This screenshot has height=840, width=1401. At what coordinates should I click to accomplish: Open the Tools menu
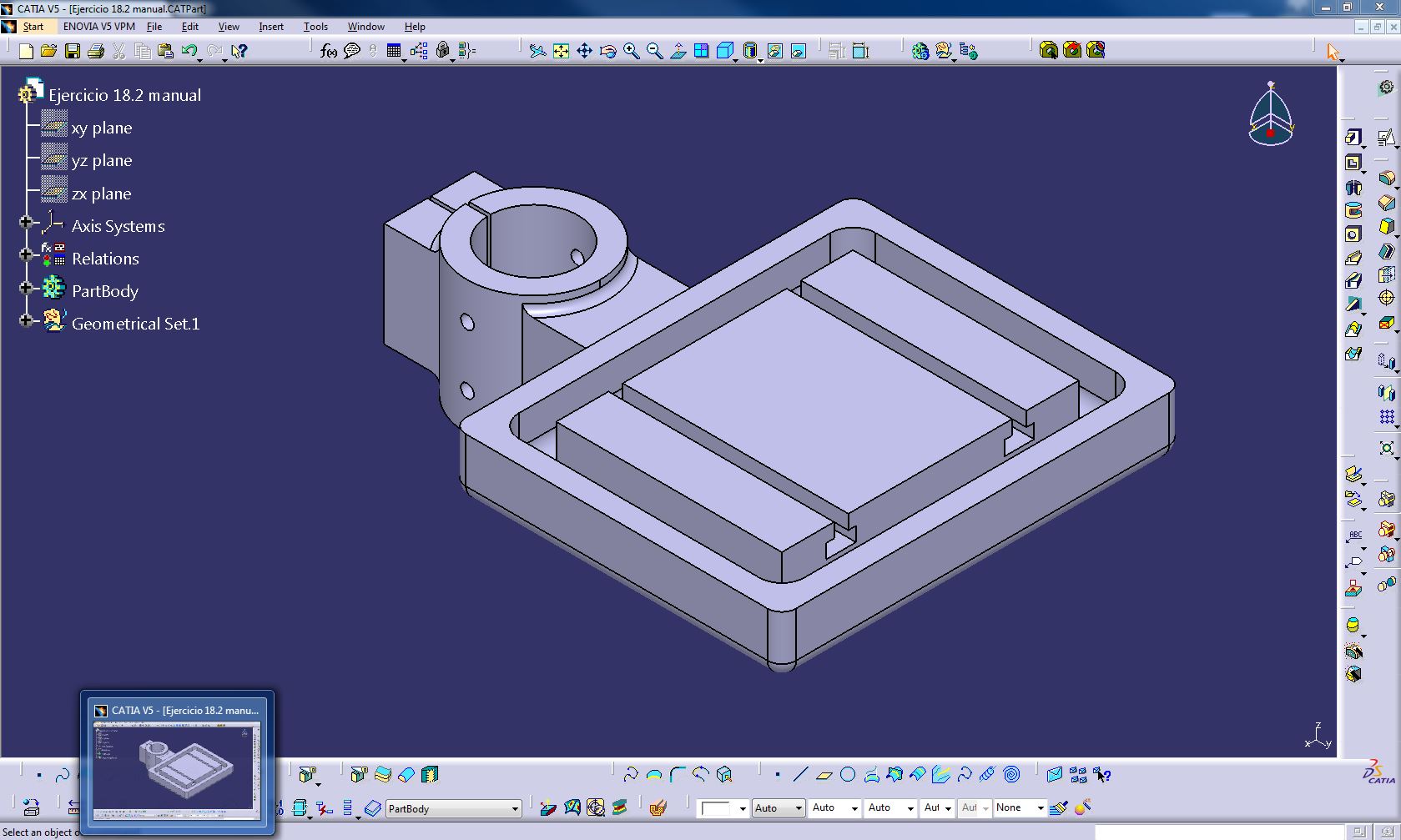coord(315,27)
